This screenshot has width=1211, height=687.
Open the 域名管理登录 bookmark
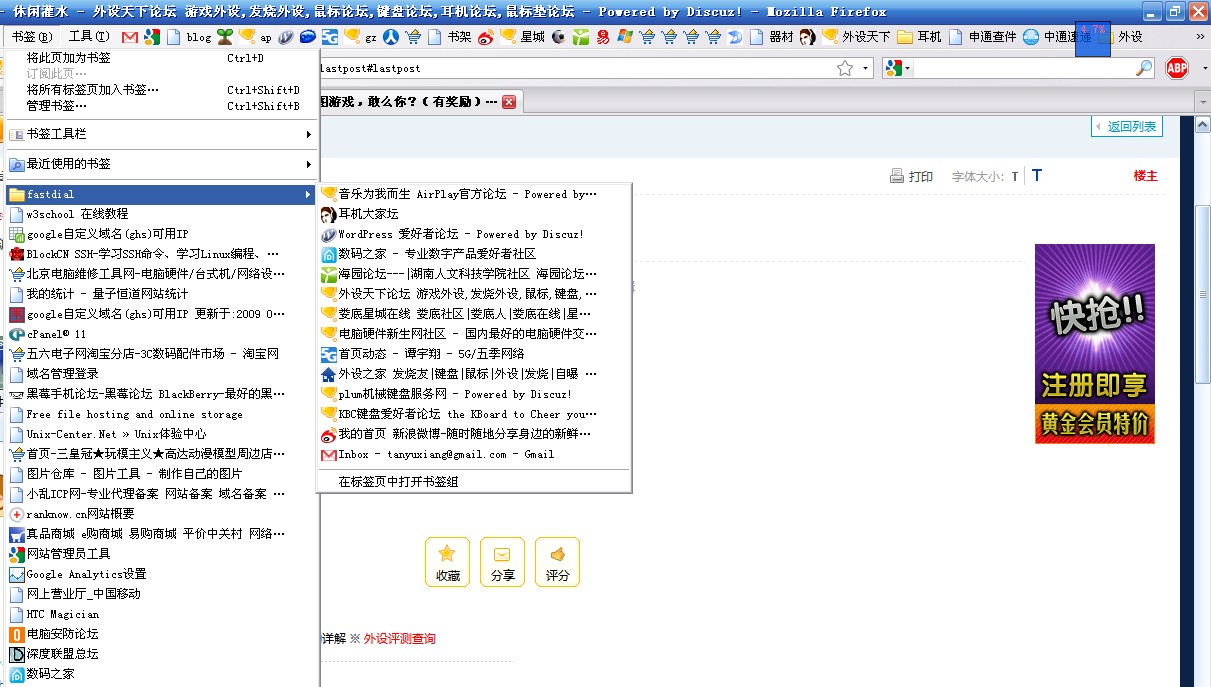162,374
